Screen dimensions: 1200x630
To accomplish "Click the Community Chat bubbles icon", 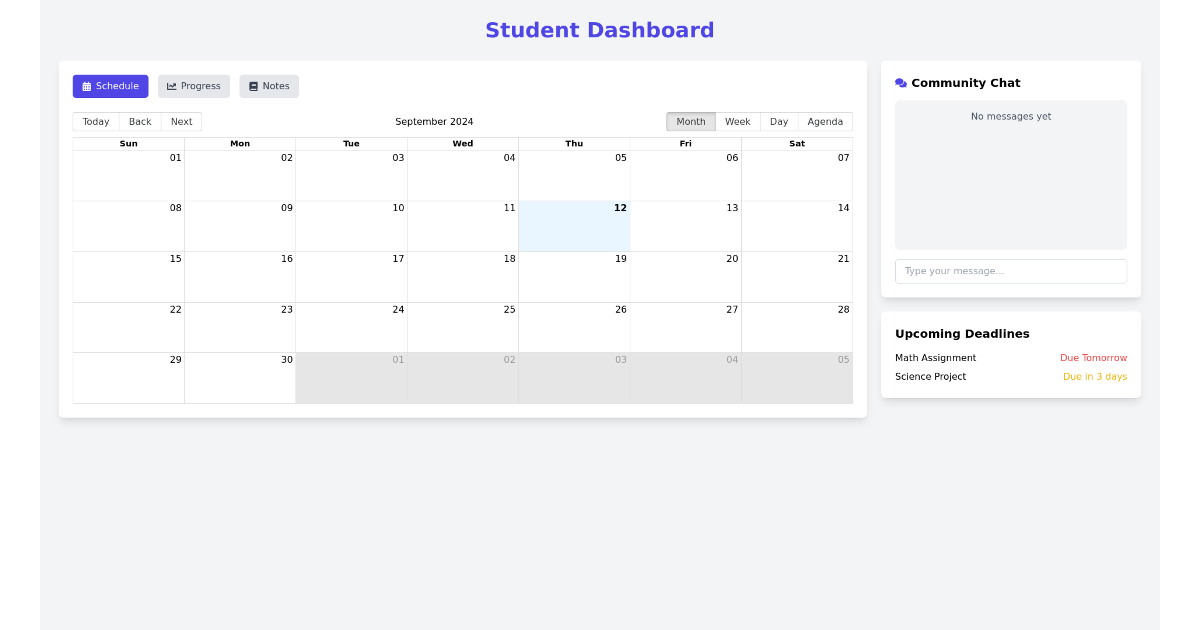I will pos(901,83).
